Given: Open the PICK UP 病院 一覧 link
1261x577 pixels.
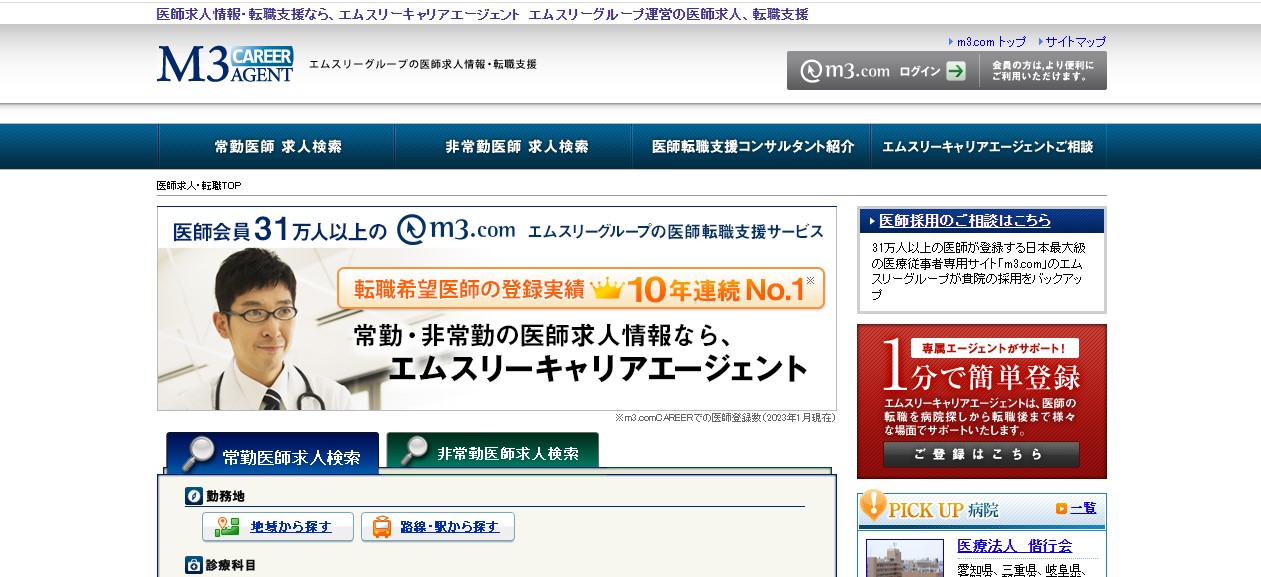Looking at the screenshot, I should 1083,508.
